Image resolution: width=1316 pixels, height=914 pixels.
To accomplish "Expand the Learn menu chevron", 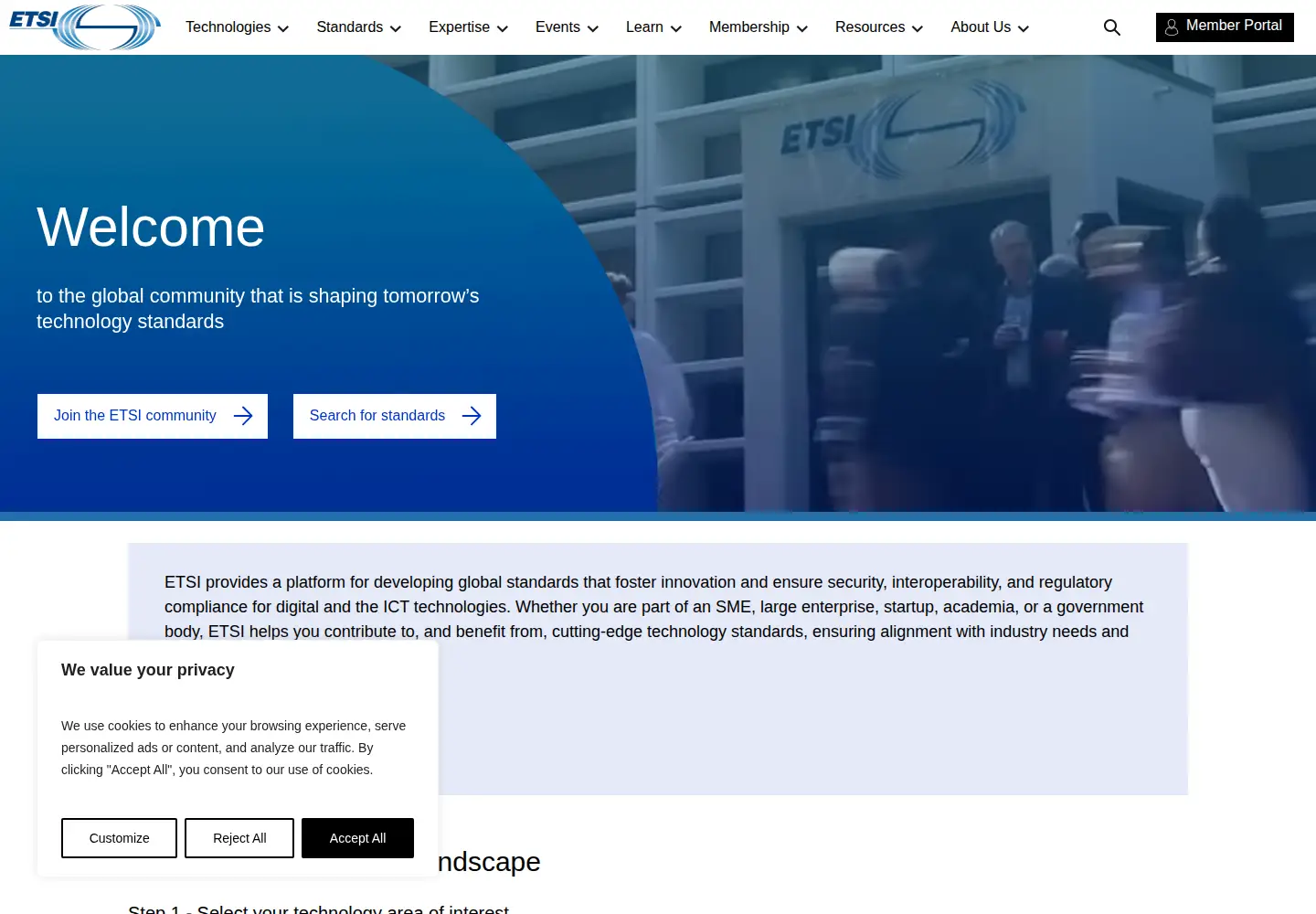I will tap(676, 28).
